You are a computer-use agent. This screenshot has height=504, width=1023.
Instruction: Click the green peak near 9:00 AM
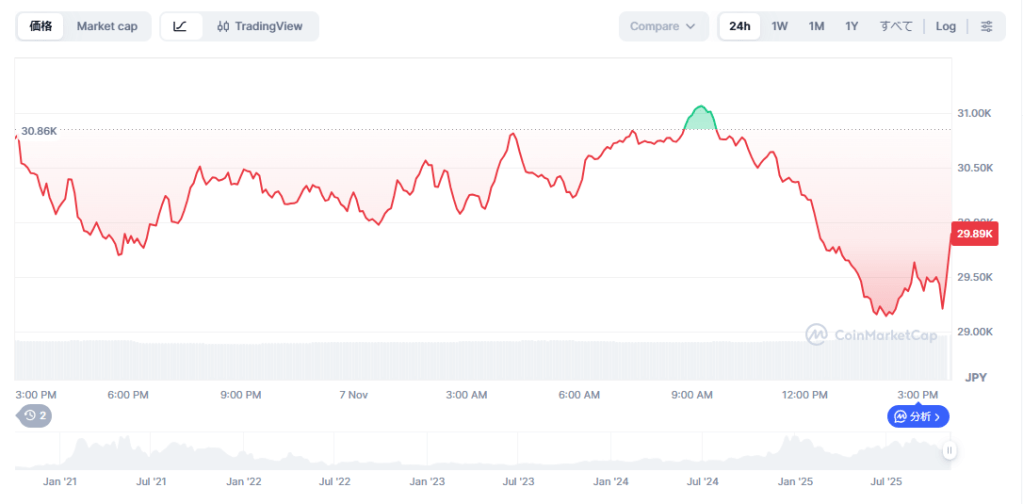click(x=701, y=115)
